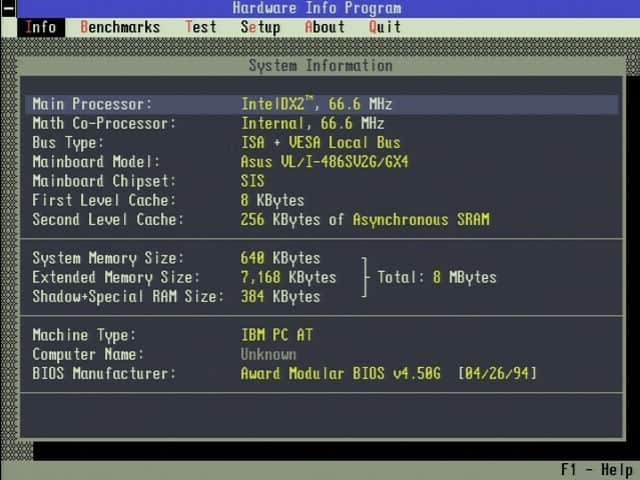640x480 pixels.
Task: Click the Unknown computer name value
Action: pos(268,354)
